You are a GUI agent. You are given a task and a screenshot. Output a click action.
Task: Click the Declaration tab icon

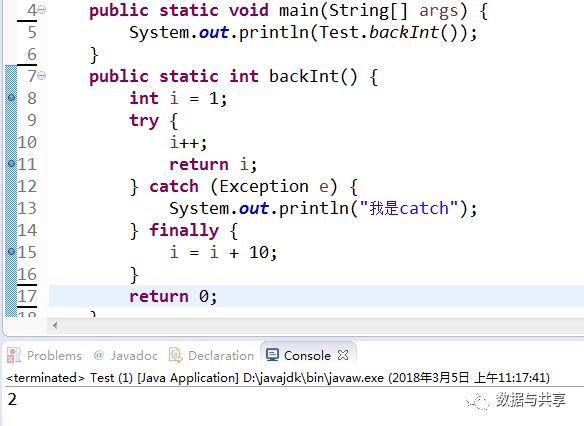[x=175, y=355]
